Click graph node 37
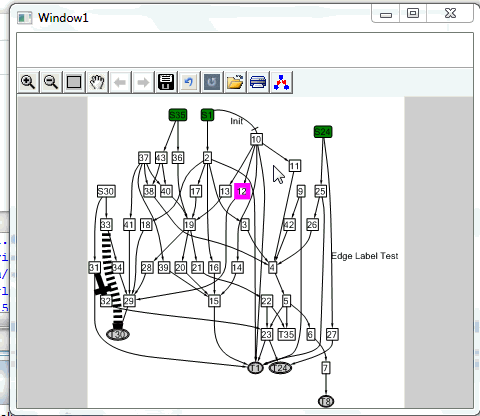Screen dimensions: 480x416 coord(144,158)
